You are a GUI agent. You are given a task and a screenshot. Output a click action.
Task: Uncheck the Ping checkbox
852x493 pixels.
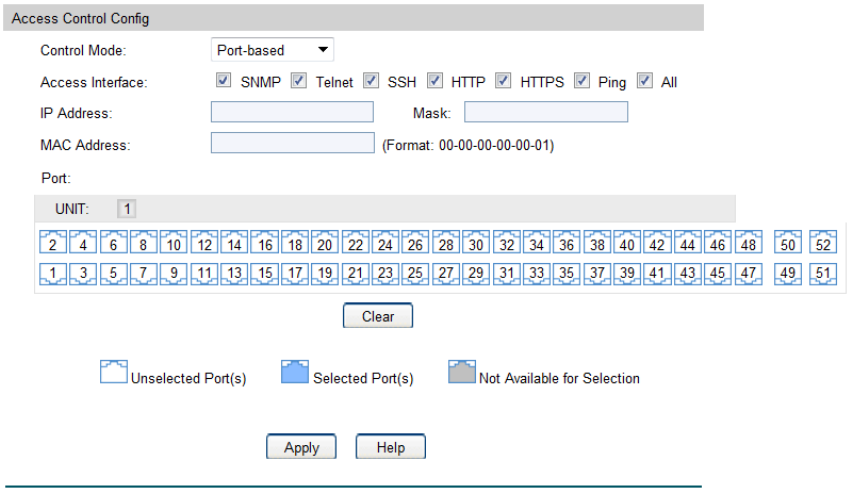point(581,81)
